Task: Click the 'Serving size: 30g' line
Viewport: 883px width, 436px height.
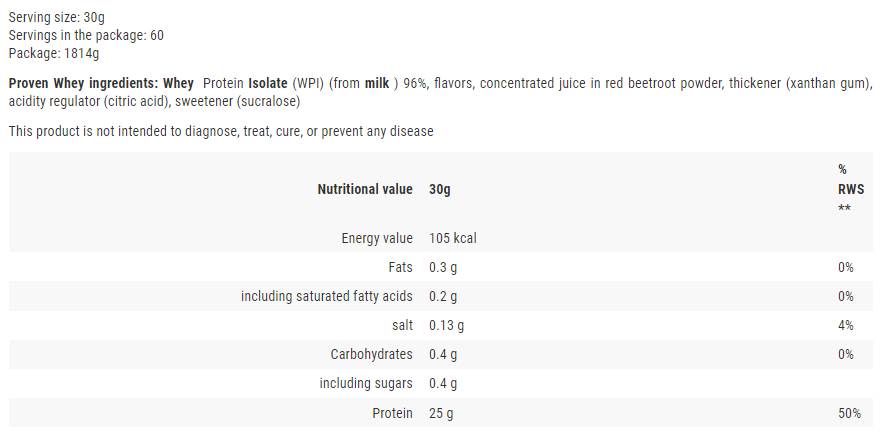Action: [x=55, y=17]
